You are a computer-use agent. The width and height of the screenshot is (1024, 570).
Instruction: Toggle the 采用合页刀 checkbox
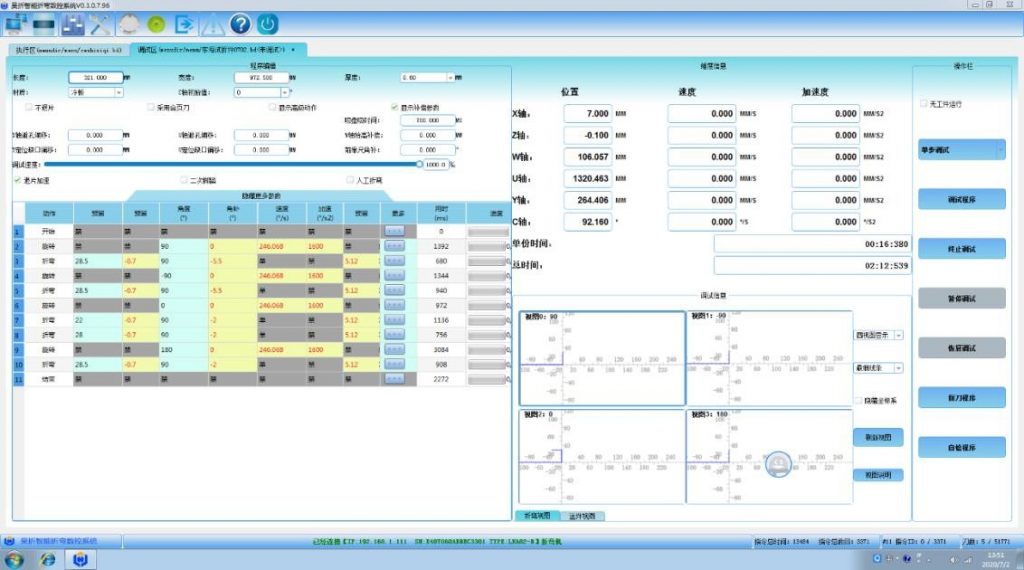151,107
